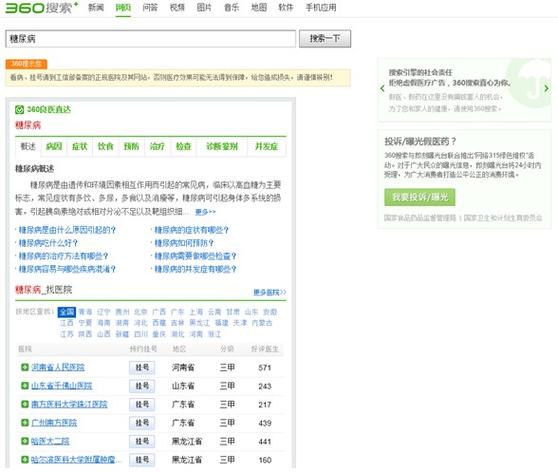The image size is (558, 472).
Task: Select the 网页 search category
Action: coord(123,7)
